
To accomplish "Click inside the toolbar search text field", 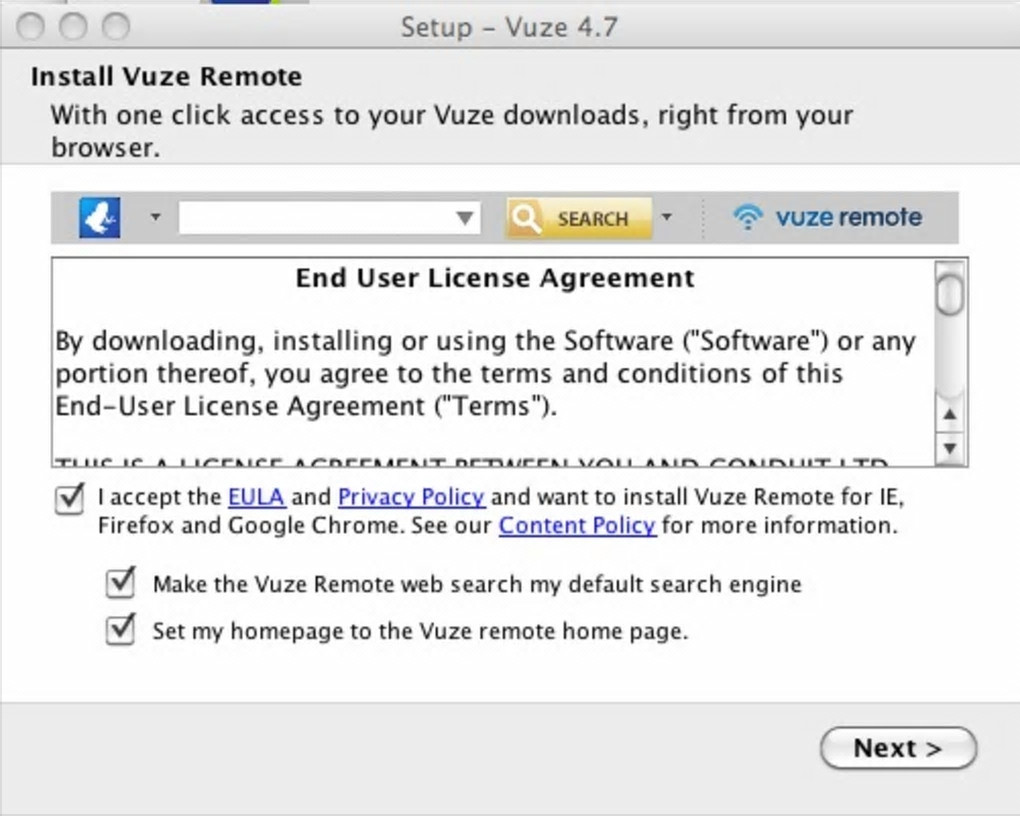I will pos(315,217).
